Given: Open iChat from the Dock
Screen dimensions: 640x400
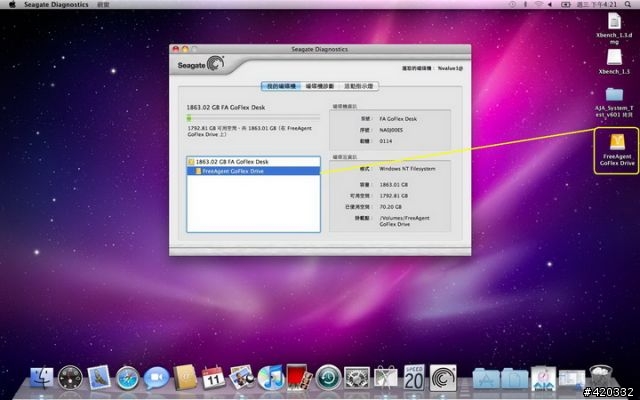Looking at the screenshot, I should pos(156,378).
